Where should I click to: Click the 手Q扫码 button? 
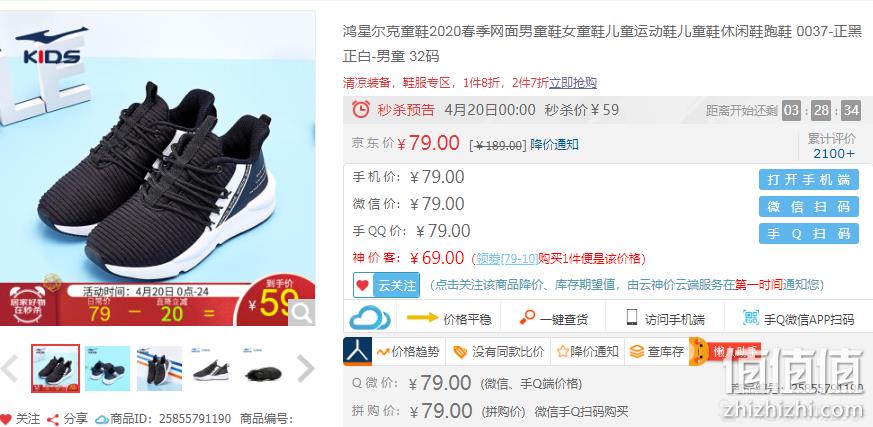tap(808, 233)
